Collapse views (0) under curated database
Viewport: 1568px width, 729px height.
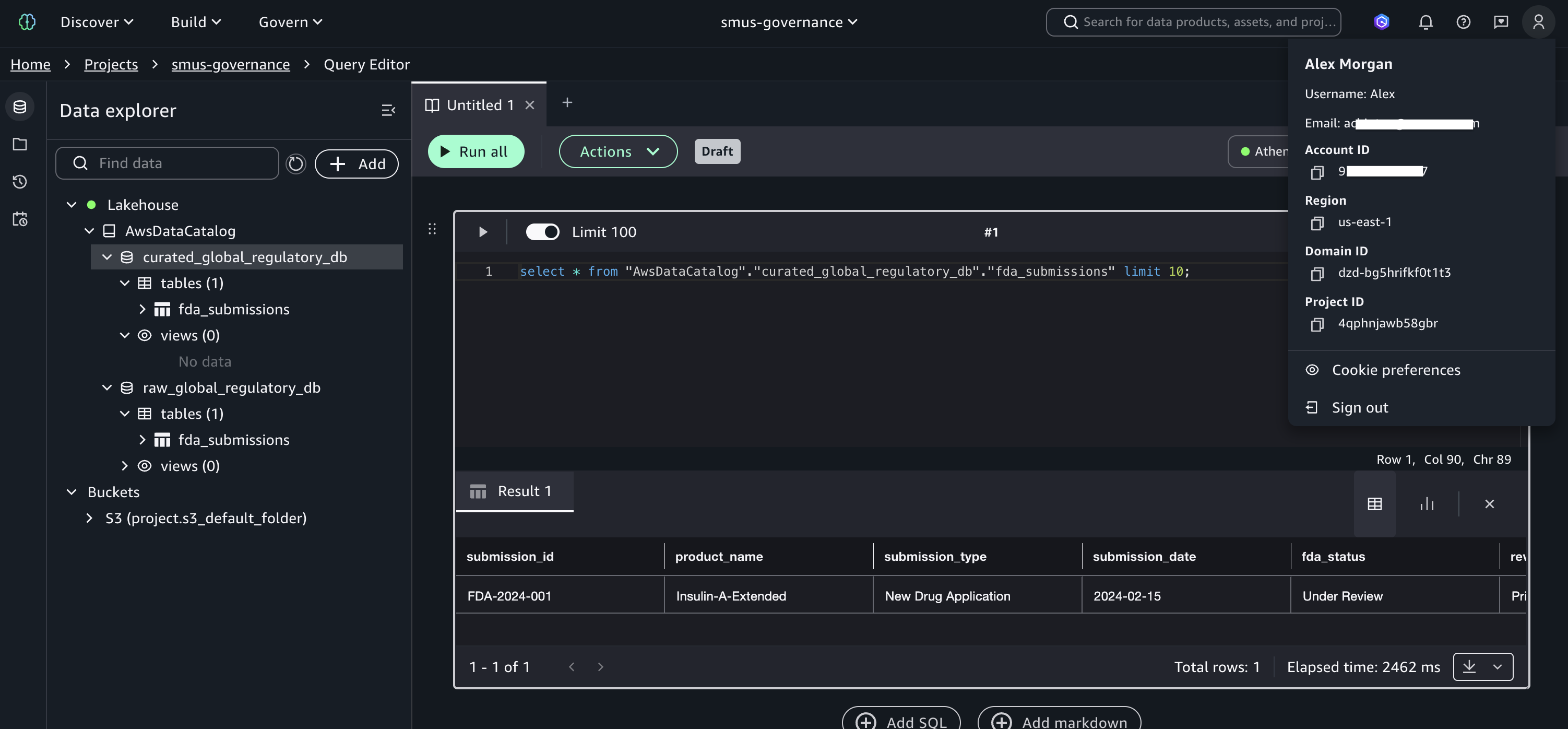[x=124, y=336]
